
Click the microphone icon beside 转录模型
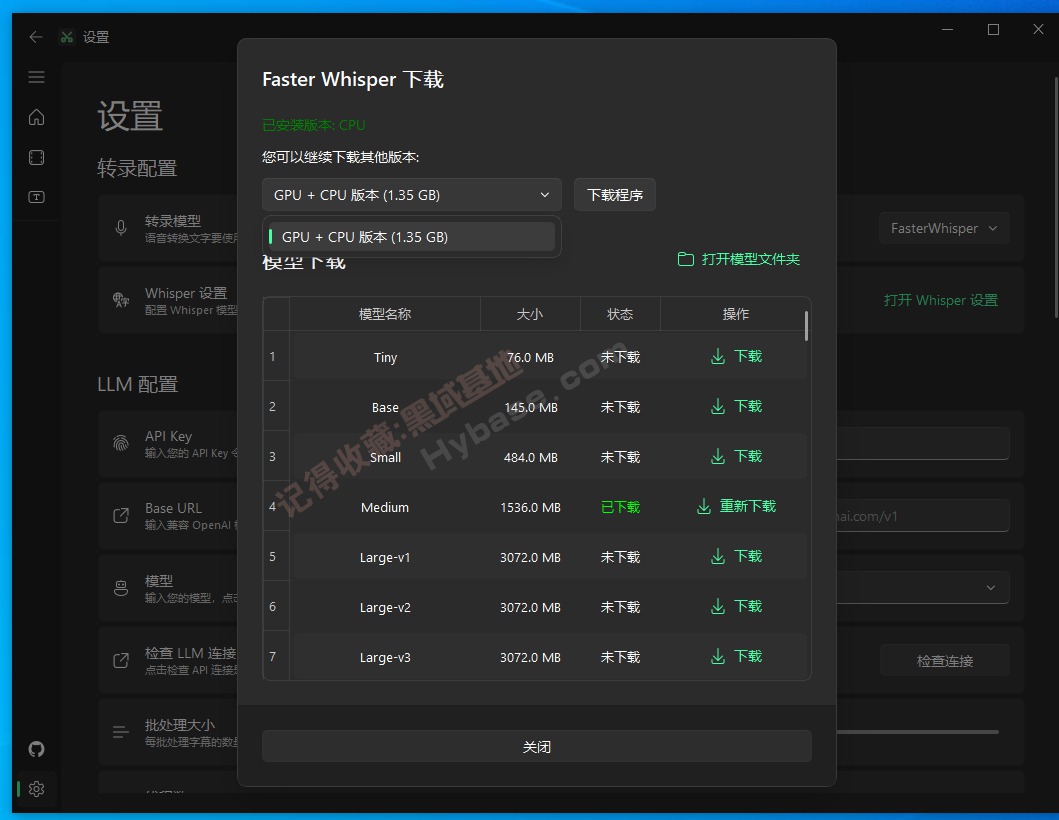(121, 228)
